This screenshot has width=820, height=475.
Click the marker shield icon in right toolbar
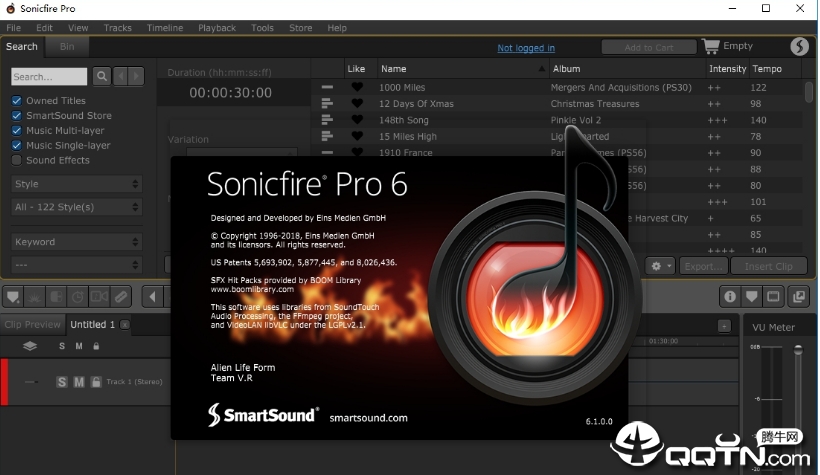pos(751,297)
